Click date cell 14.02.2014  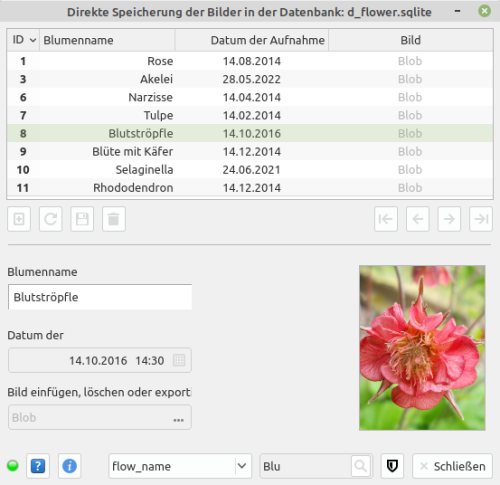[x=252, y=115]
